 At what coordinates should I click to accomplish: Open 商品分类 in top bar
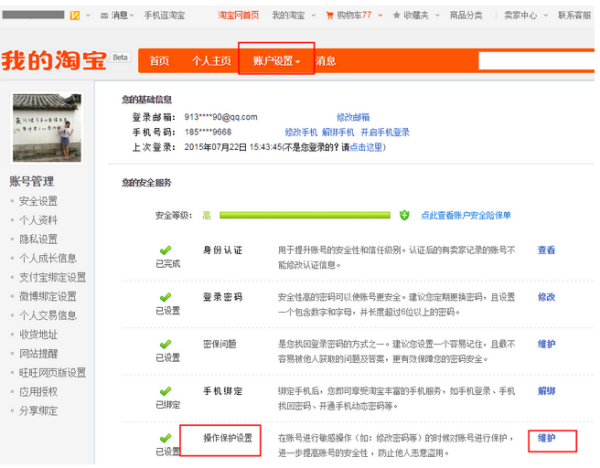coord(466,15)
